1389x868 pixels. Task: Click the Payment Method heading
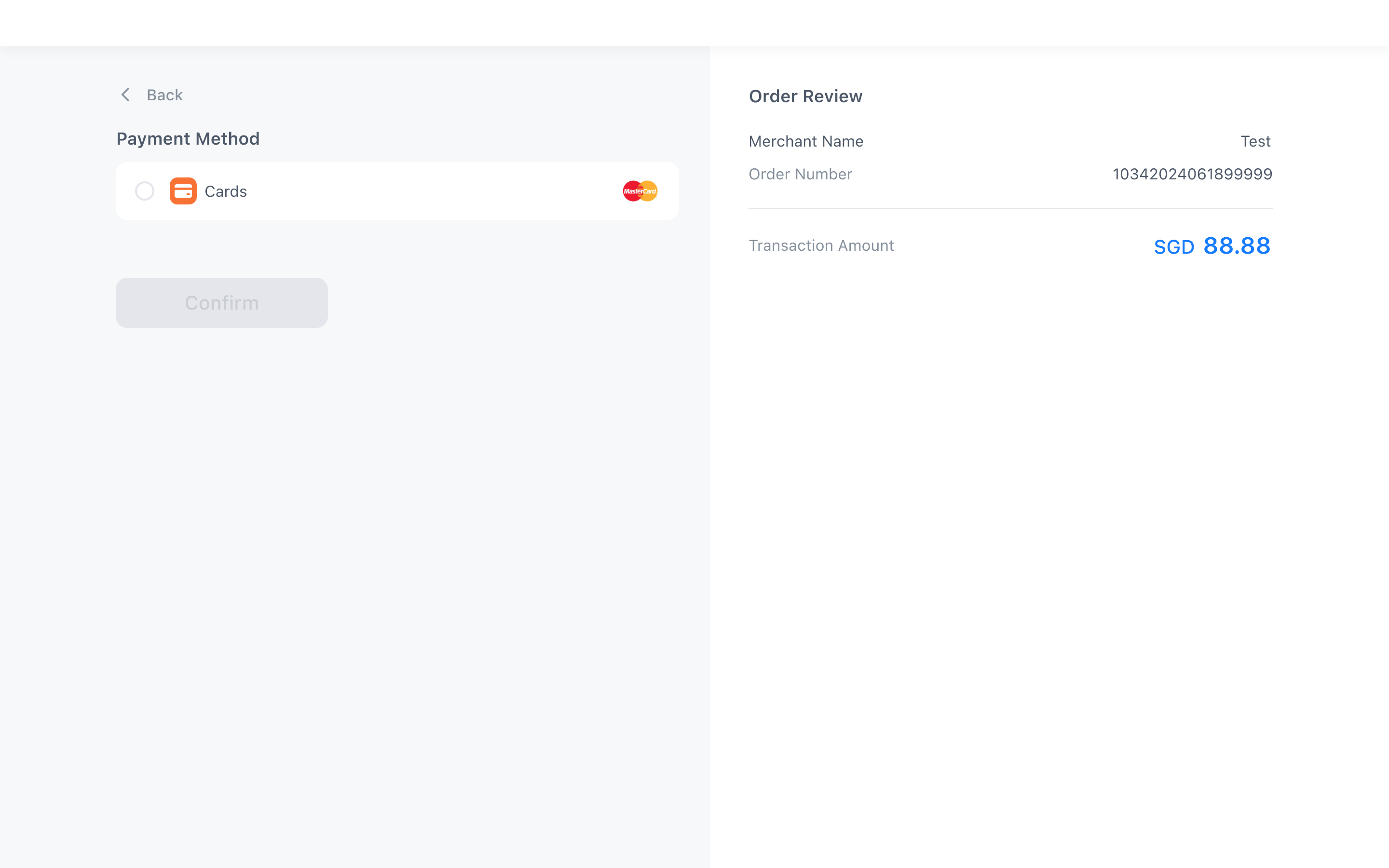pos(188,138)
